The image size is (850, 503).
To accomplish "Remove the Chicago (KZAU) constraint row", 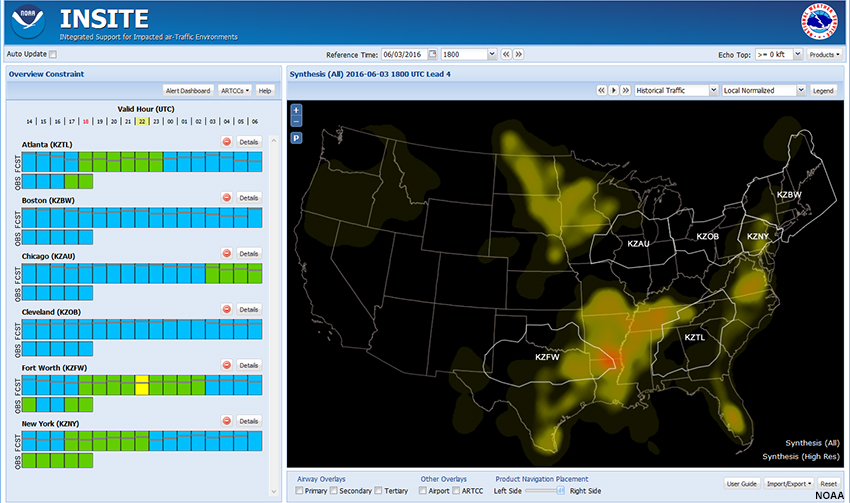I will pos(227,254).
